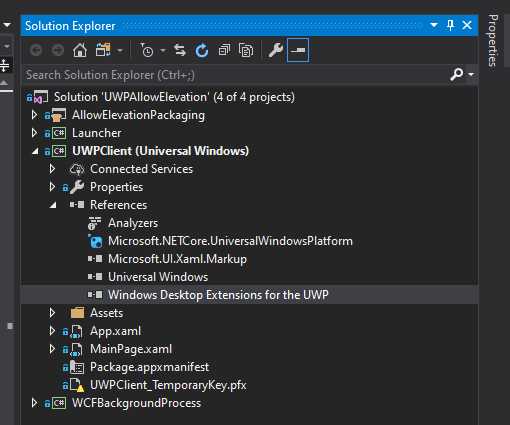
Task: Click the Package.appxmanifest file icon
Action: (77, 367)
